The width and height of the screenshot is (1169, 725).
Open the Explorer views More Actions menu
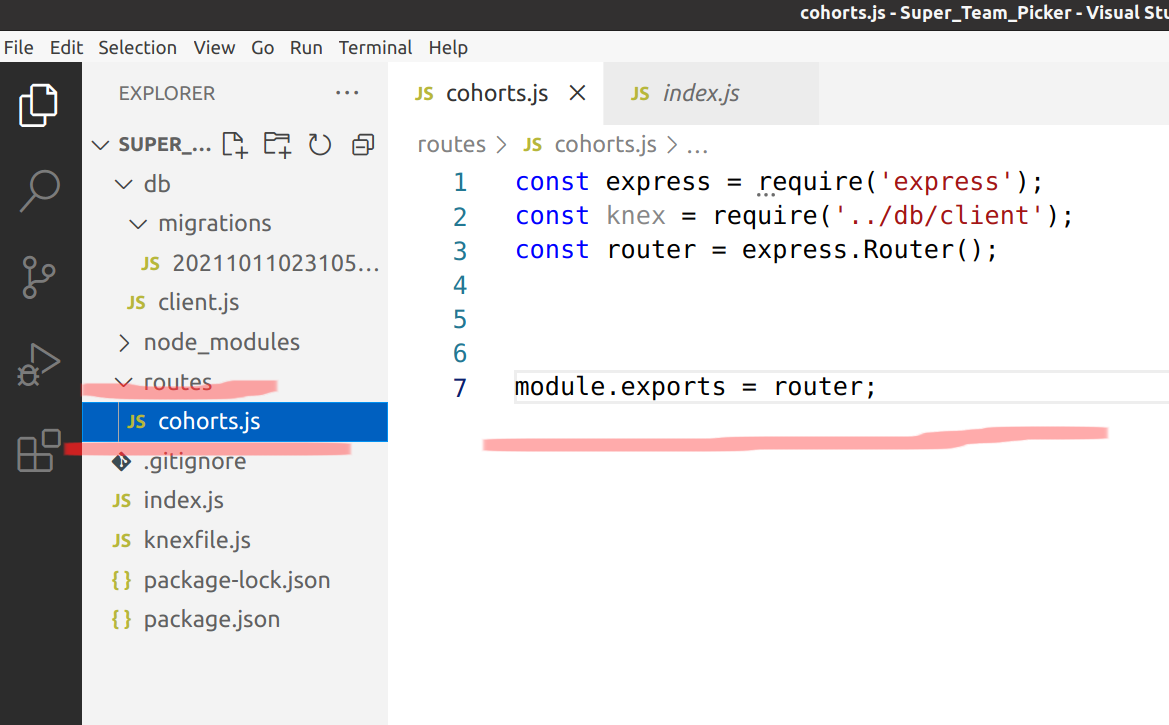coord(347,92)
